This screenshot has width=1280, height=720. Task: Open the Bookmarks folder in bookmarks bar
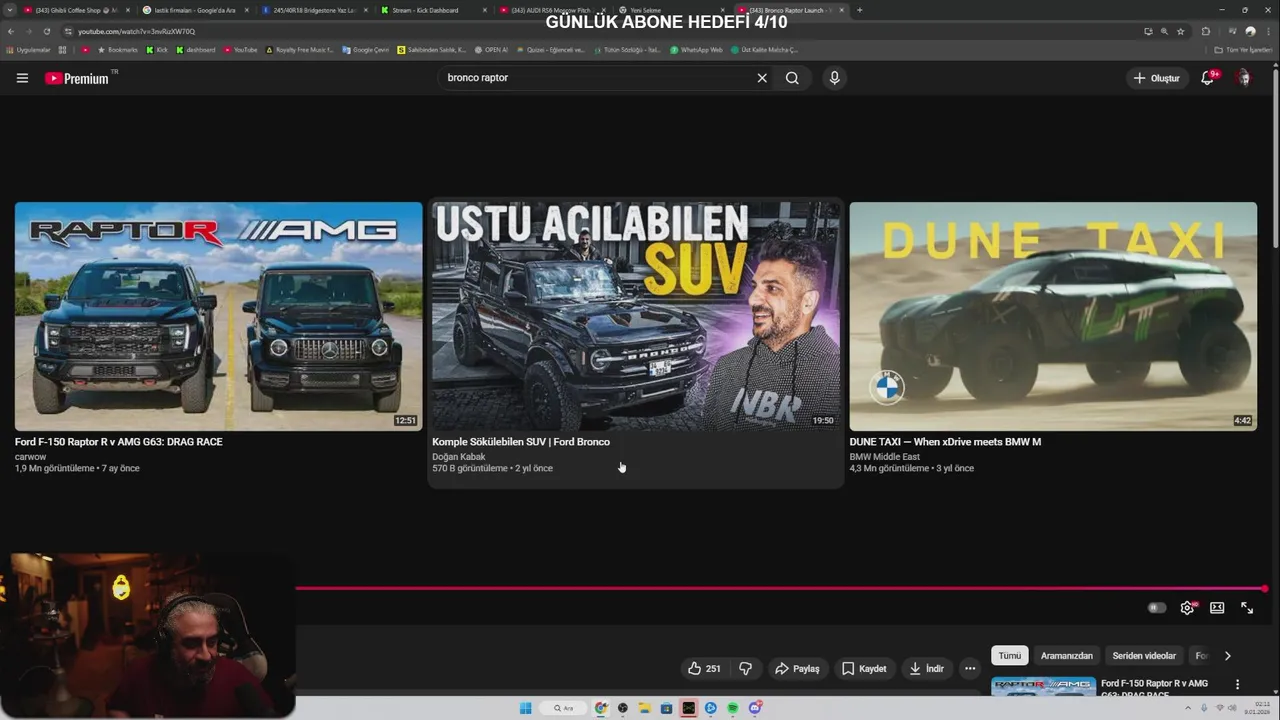pos(118,49)
